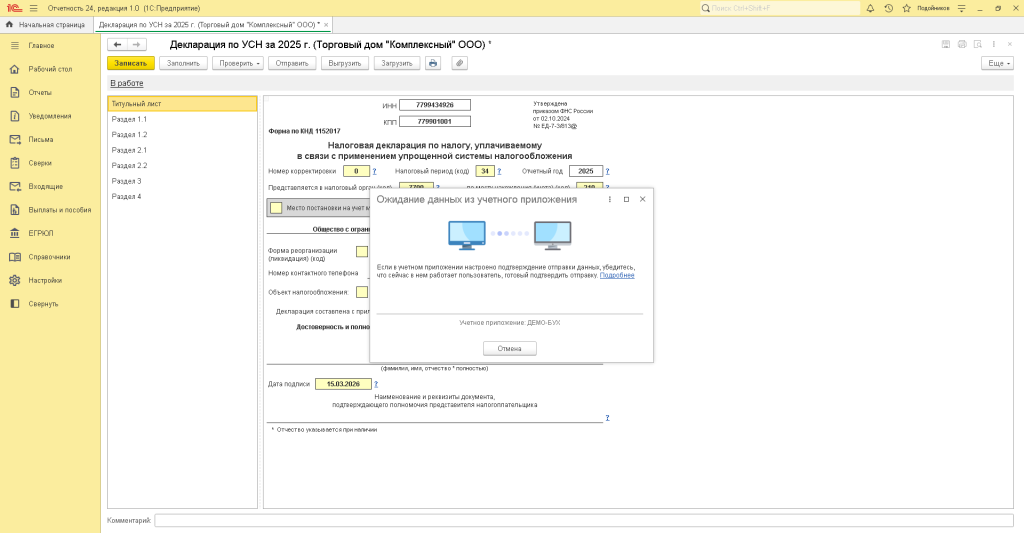Go back with the left arrow button

[118, 44]
